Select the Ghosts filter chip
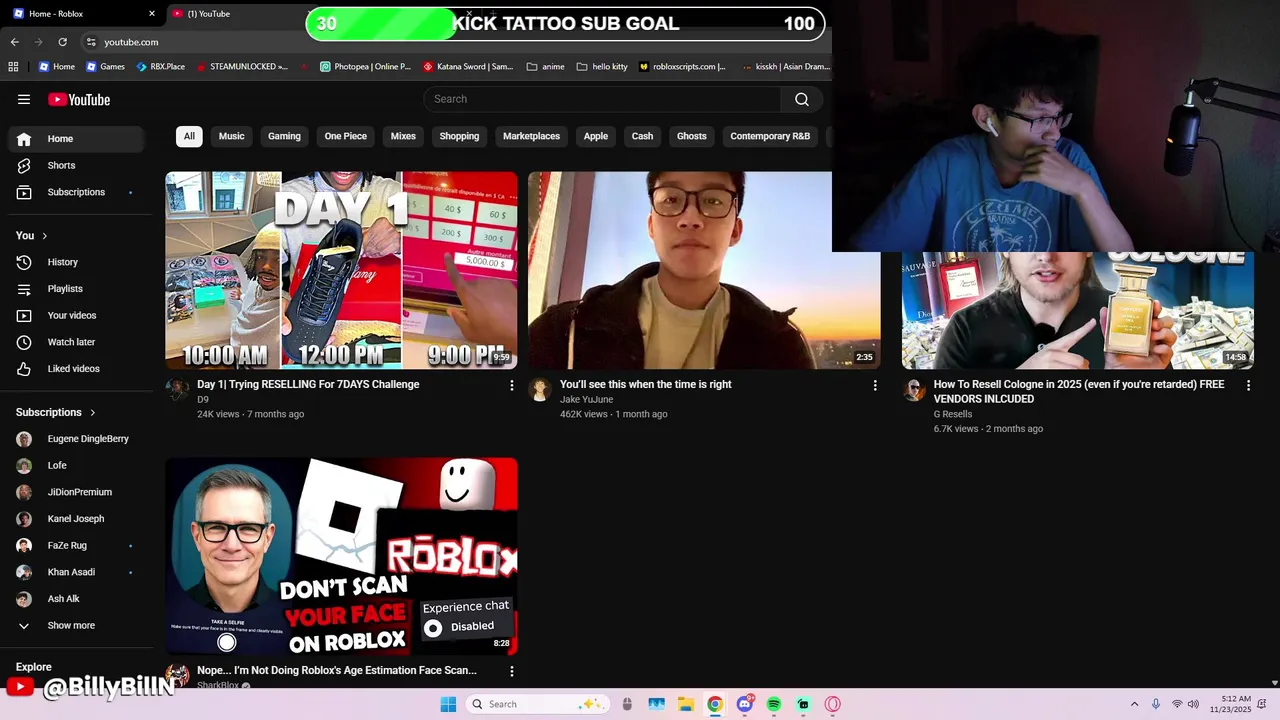Image resolution: width=1280 pixels, height=720 pixels. pos(692,136)
